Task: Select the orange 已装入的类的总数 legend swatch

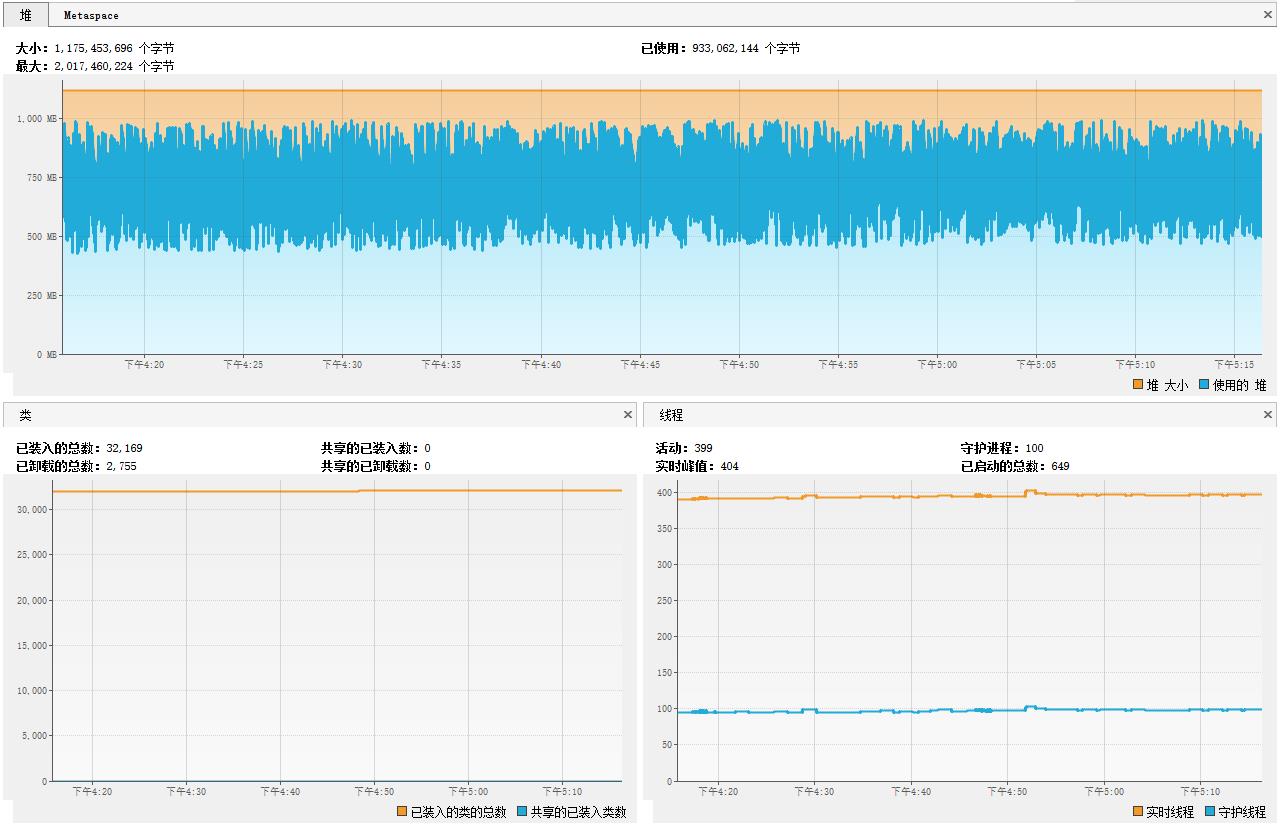Action: pyautogui.click(x=402, y=812)
